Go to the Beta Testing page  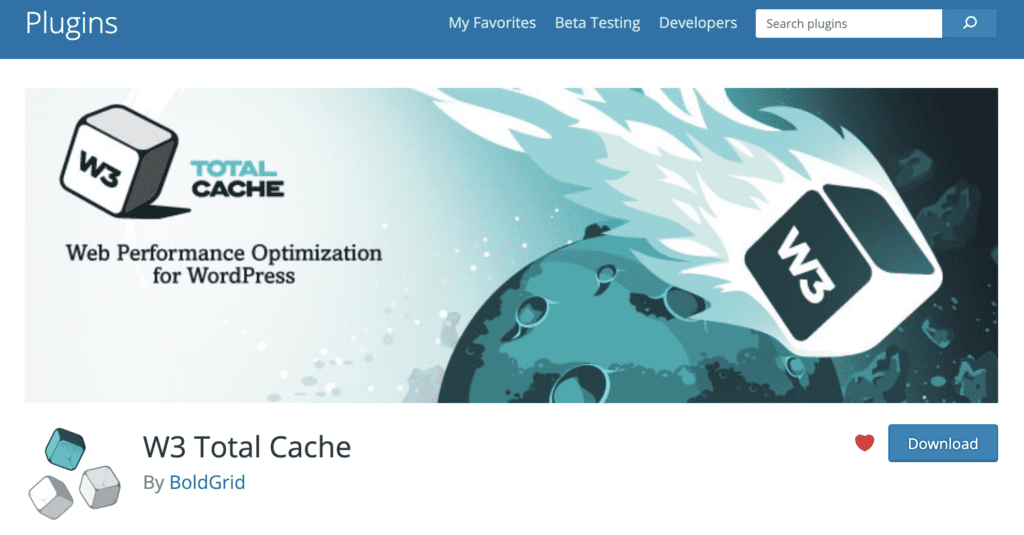pos(597,23)
